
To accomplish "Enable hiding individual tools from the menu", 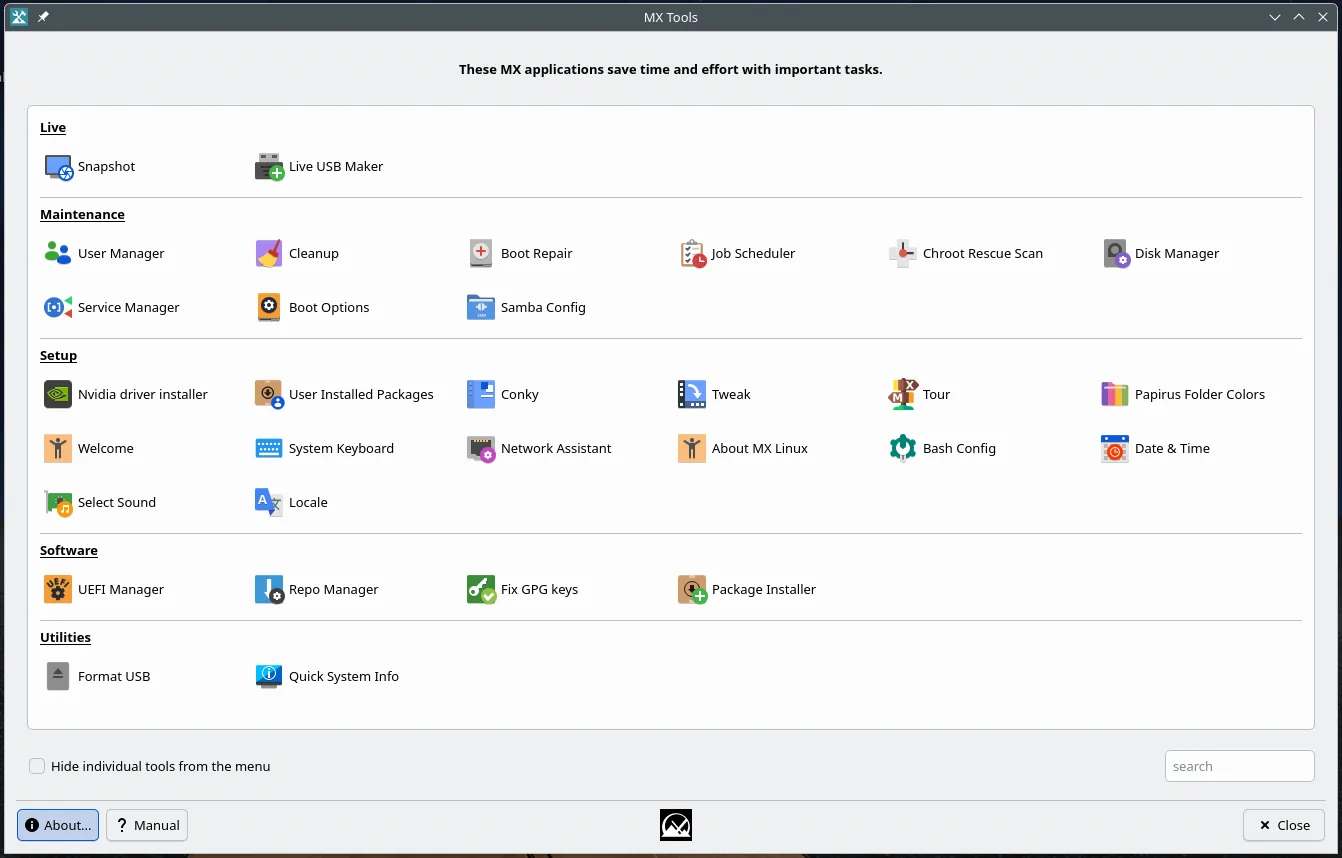I will click(36, 765).
